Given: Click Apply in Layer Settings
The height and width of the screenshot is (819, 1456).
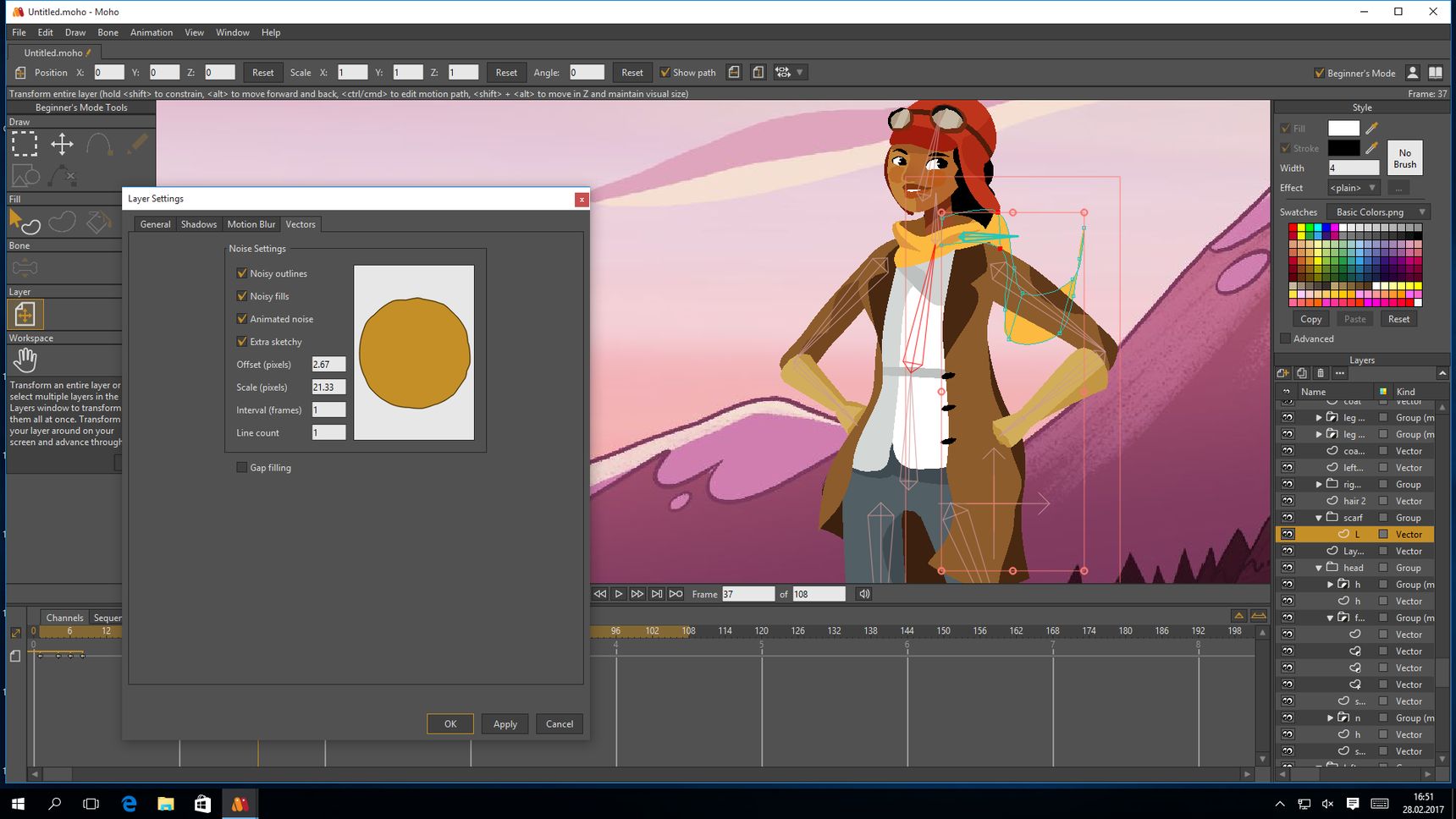Looking at the screenshot, I should [x=505, y=724].
